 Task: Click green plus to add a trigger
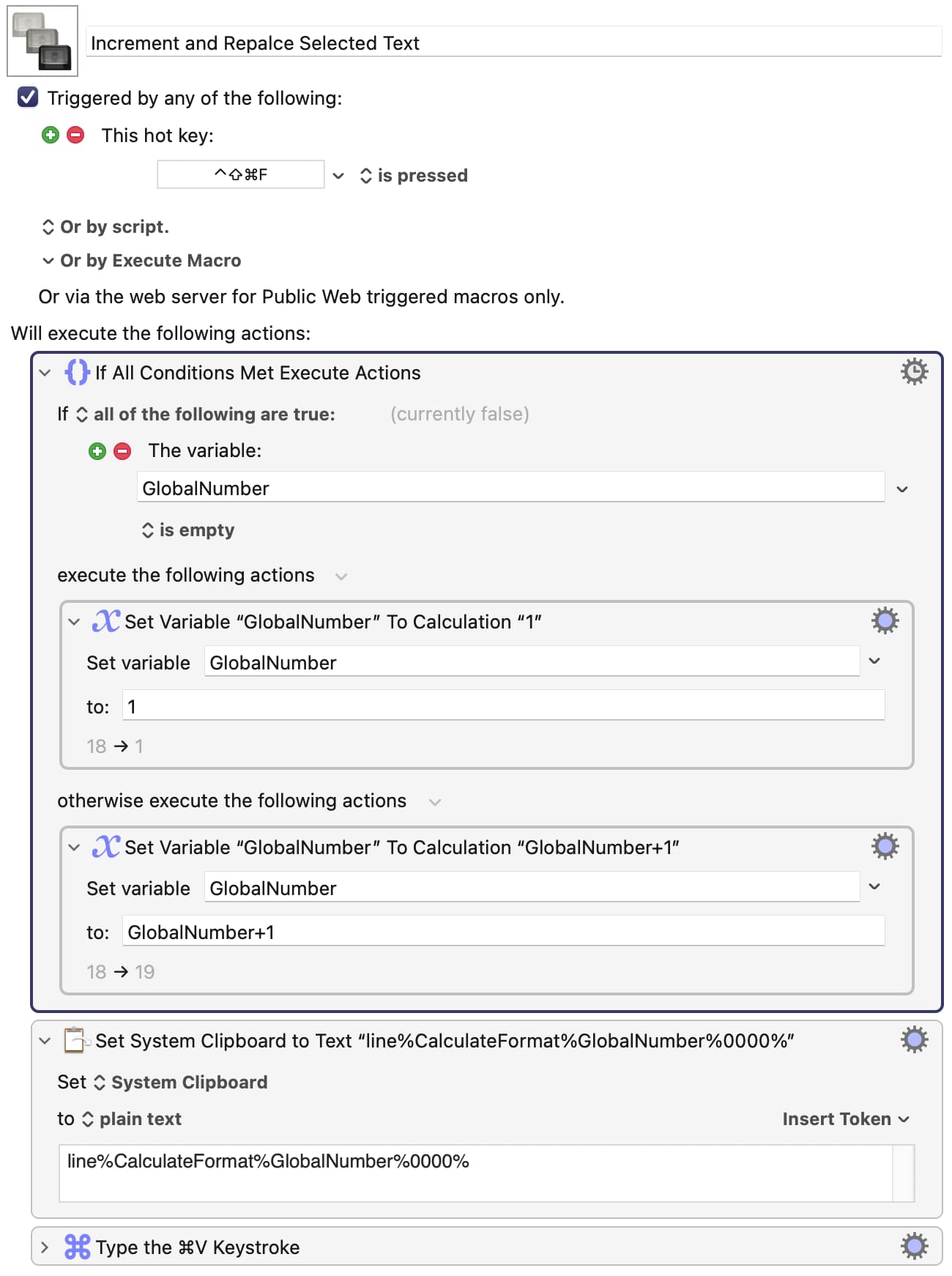pos(51,135)
